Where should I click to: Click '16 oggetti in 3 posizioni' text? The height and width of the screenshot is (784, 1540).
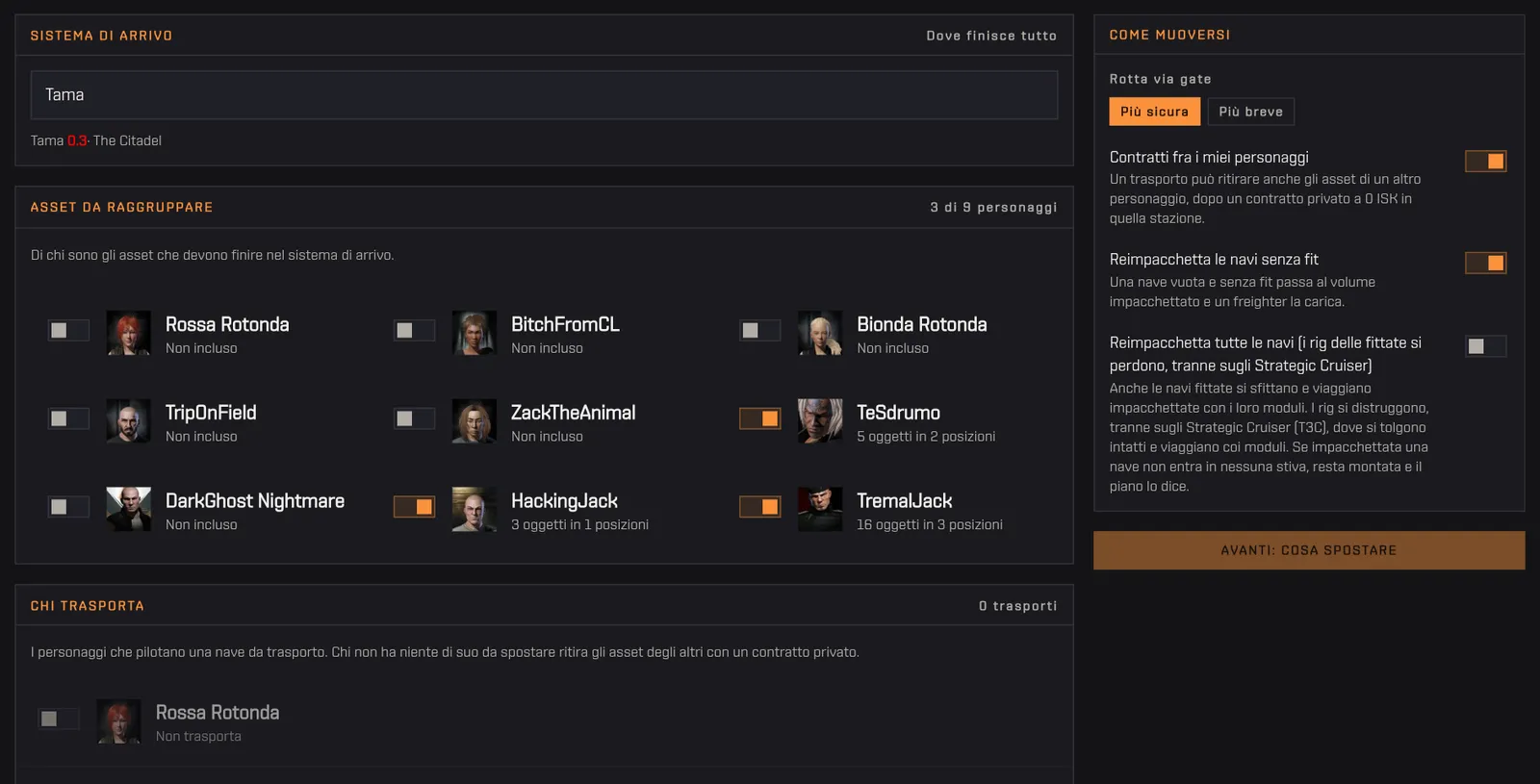[x=930, y=525]
